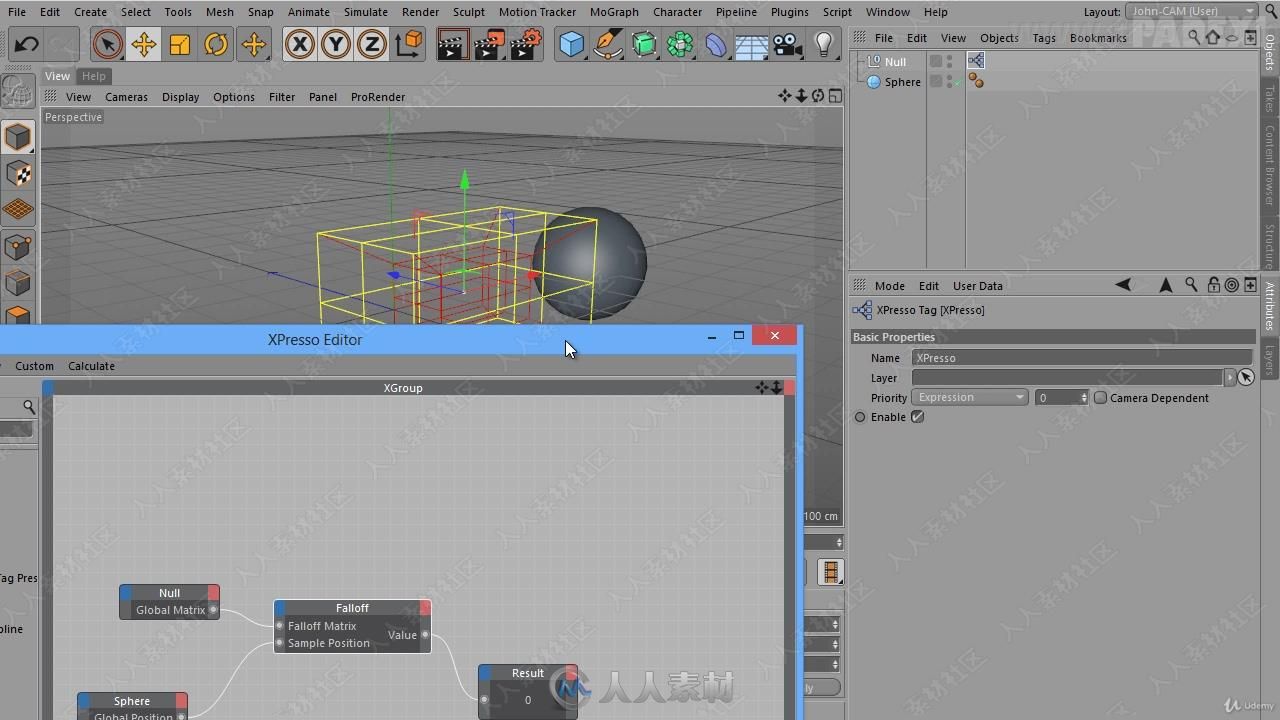Open the Floor environment icon

coord(752,44)
